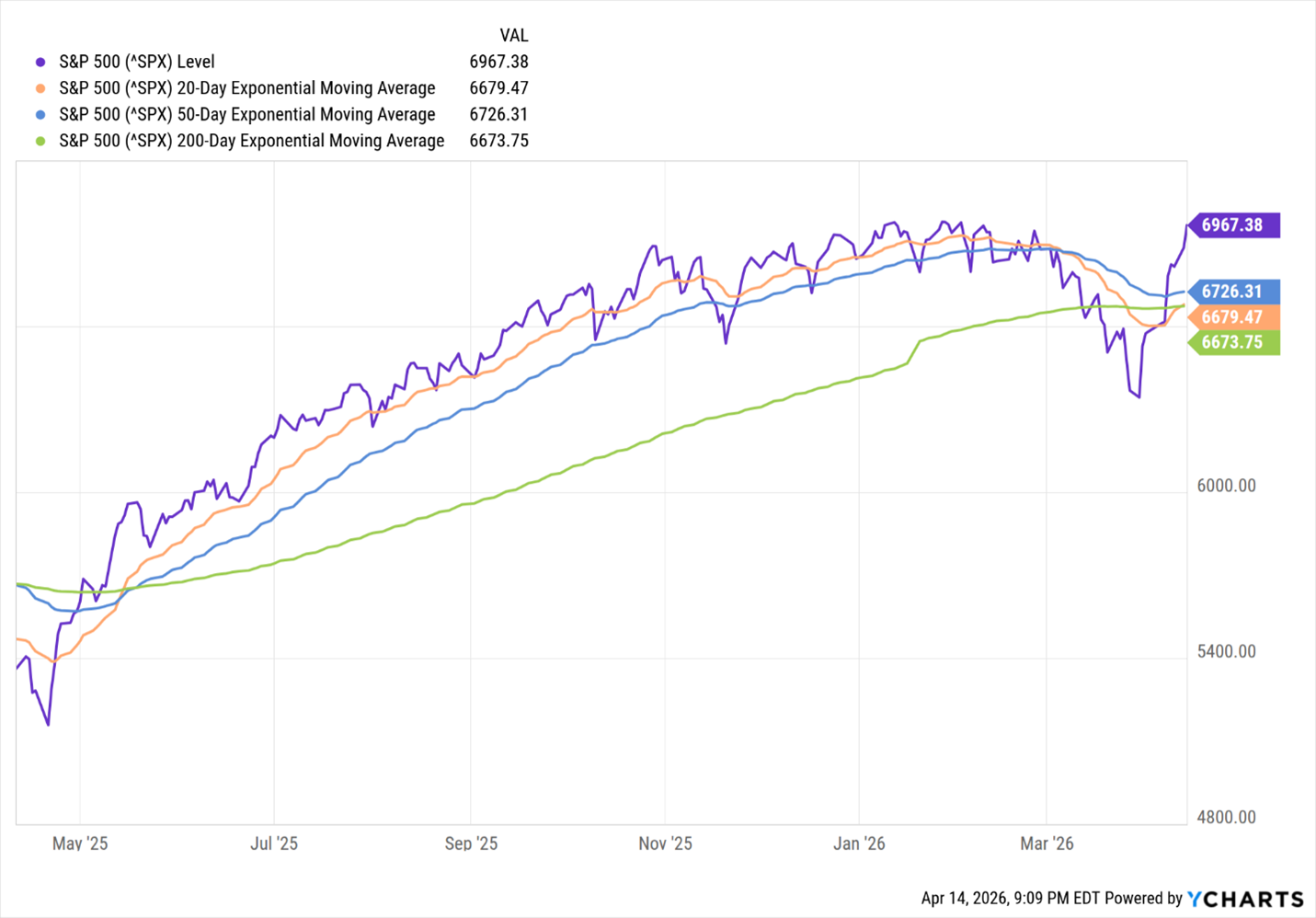Screen dimensions: 1316x918
Task: Click the Mar '26 x-axis label
Action: [1047, 843]
